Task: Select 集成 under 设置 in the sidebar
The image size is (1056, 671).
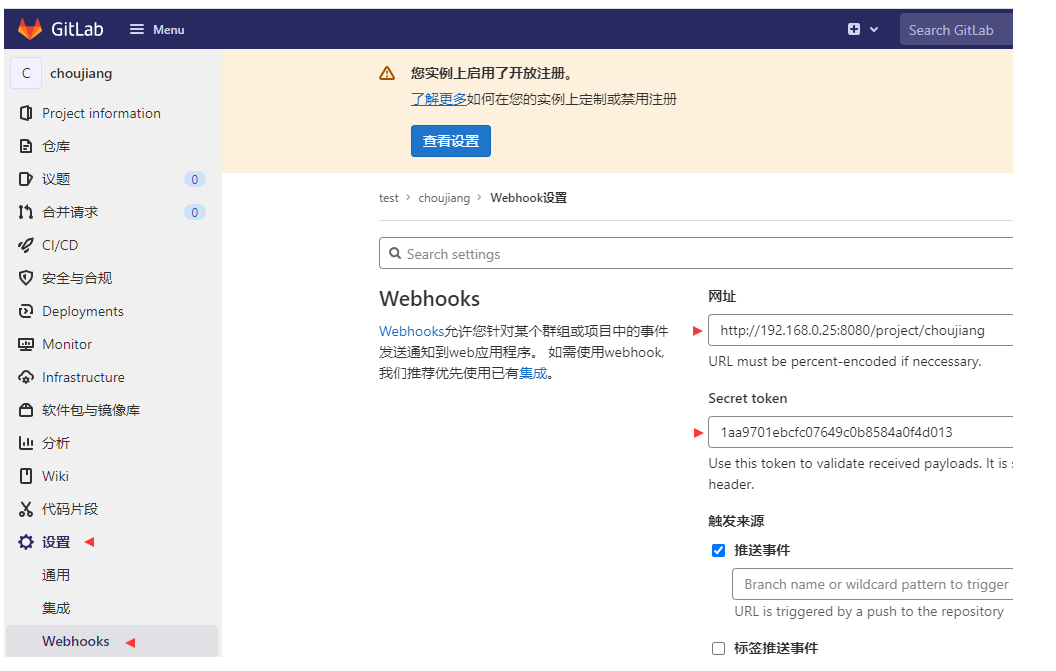Action: point(56,607)
